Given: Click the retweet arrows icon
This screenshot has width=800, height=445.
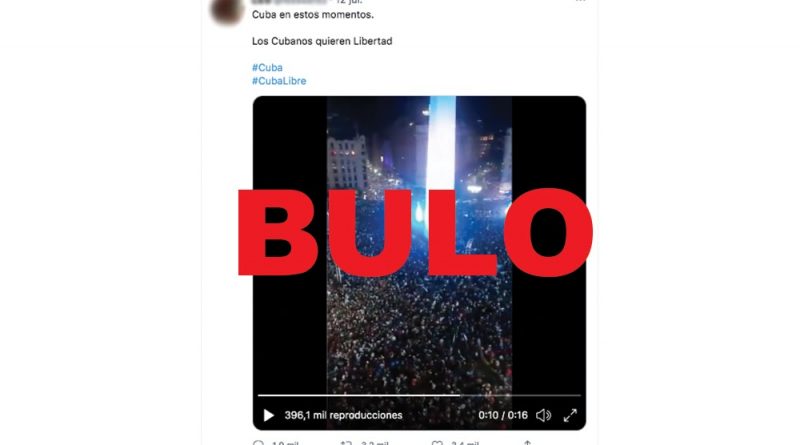Looking at the screenshot, I should click(346, 442).
